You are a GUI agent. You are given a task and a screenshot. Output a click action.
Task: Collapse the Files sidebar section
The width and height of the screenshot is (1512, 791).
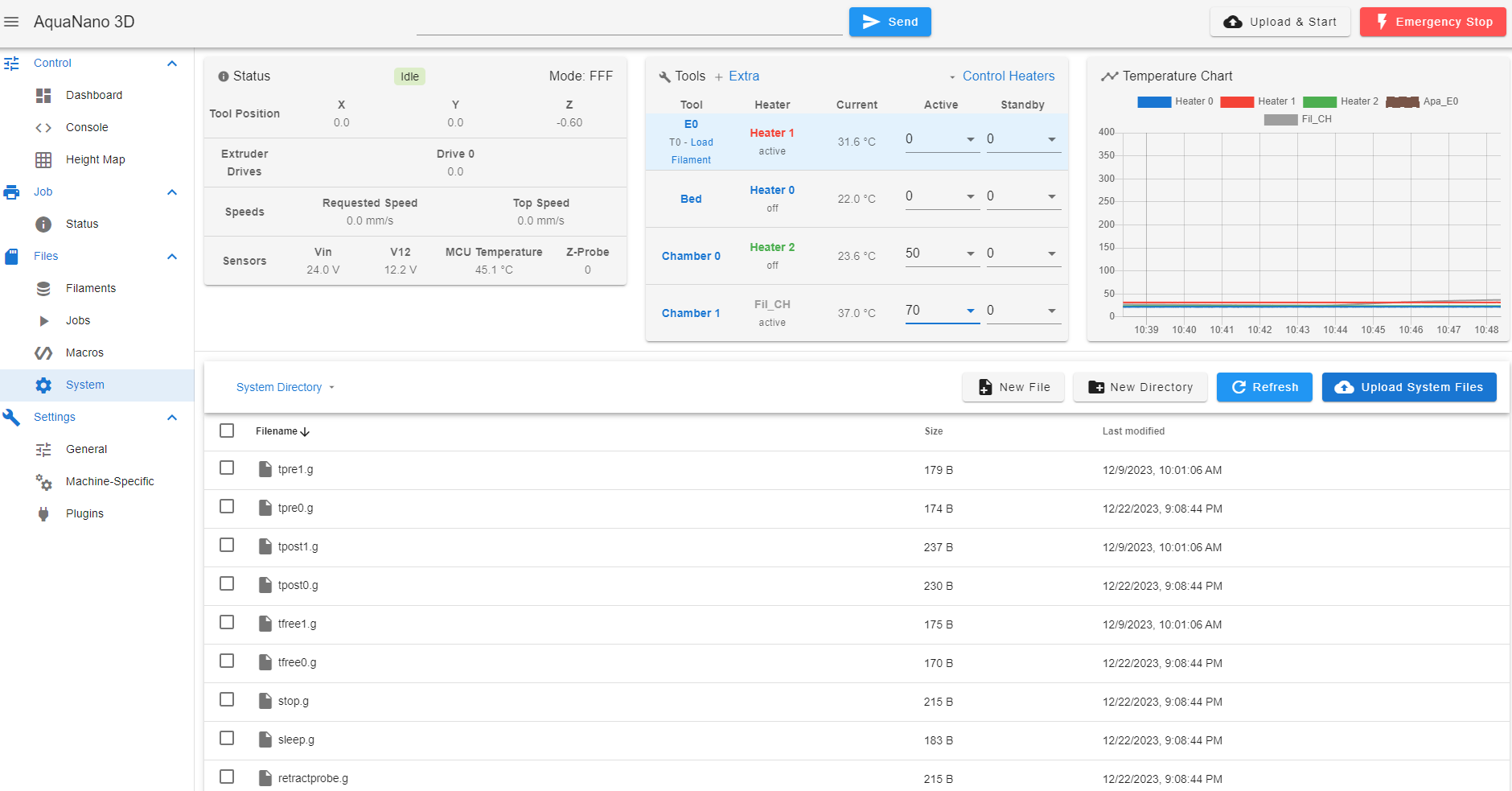[172, 256]
